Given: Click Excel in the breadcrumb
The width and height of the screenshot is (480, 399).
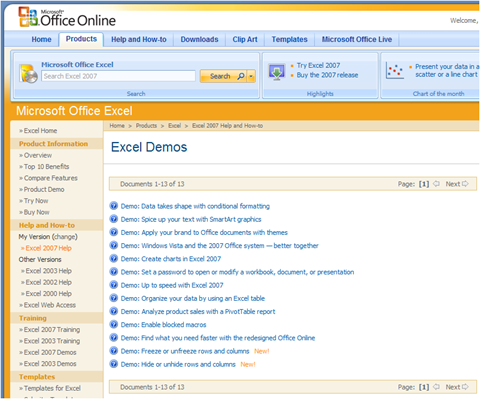Looking at the screenshot, I should 174,126.
